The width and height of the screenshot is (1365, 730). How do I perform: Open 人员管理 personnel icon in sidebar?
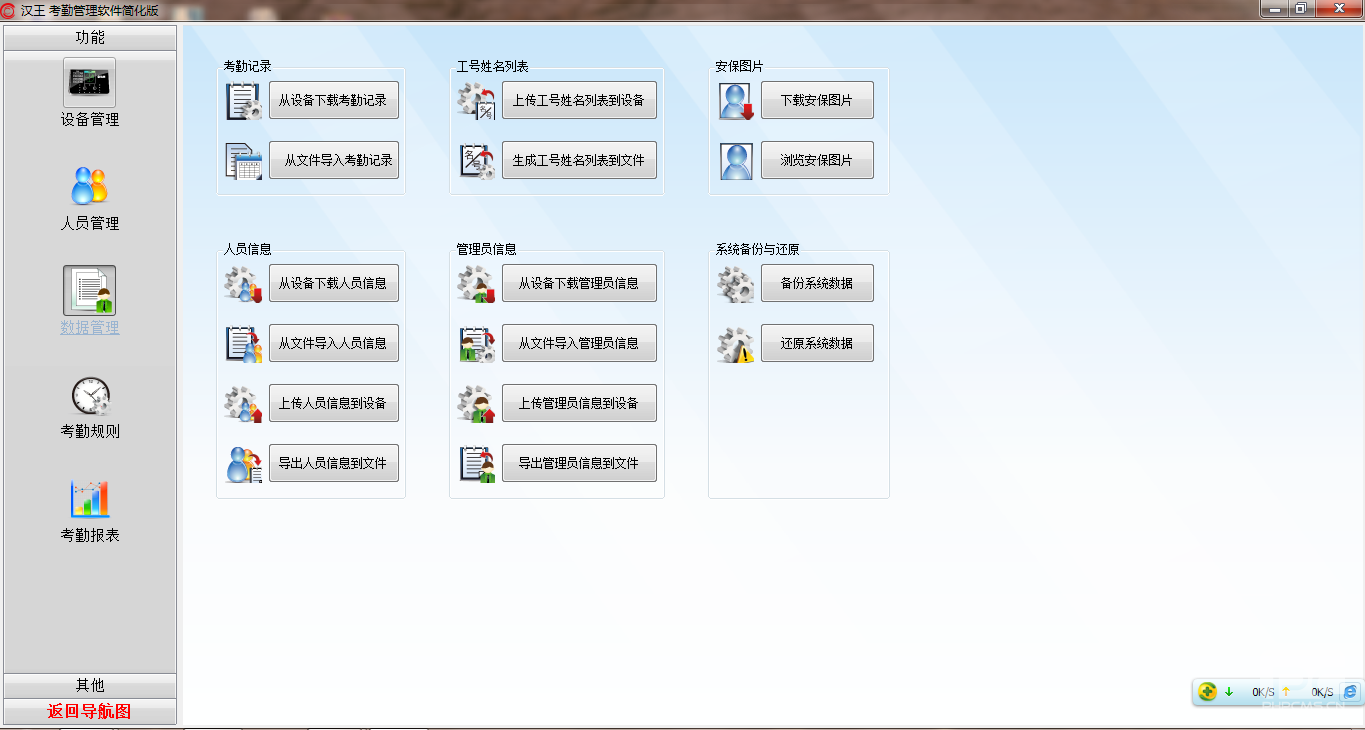(x=90, y=186)
